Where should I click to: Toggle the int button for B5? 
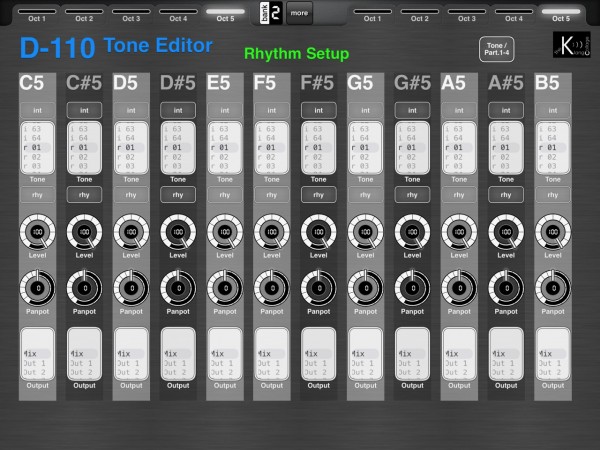point(553,110)
